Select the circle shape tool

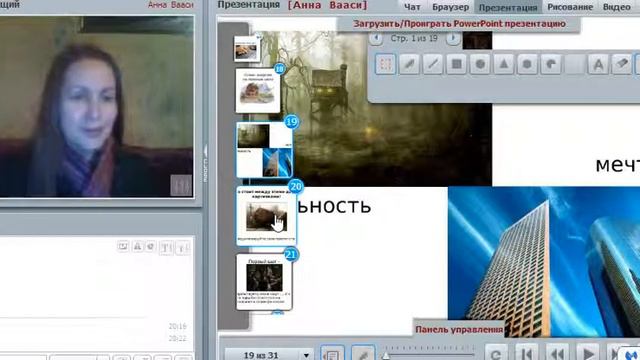click(x=480, y=64)
